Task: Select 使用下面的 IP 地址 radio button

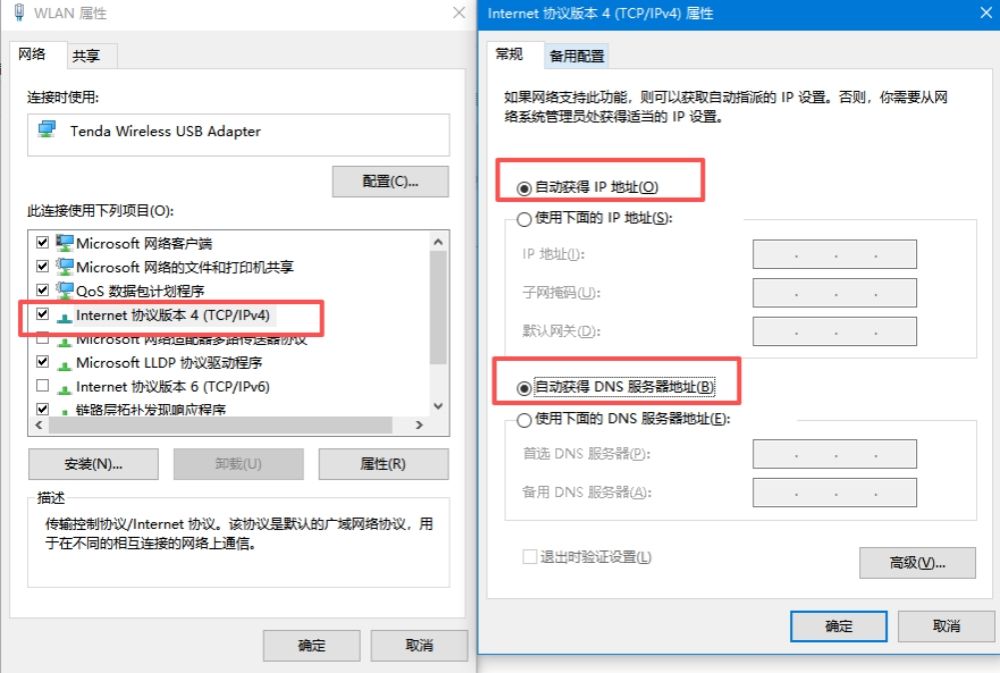Action: pos(524,219)
